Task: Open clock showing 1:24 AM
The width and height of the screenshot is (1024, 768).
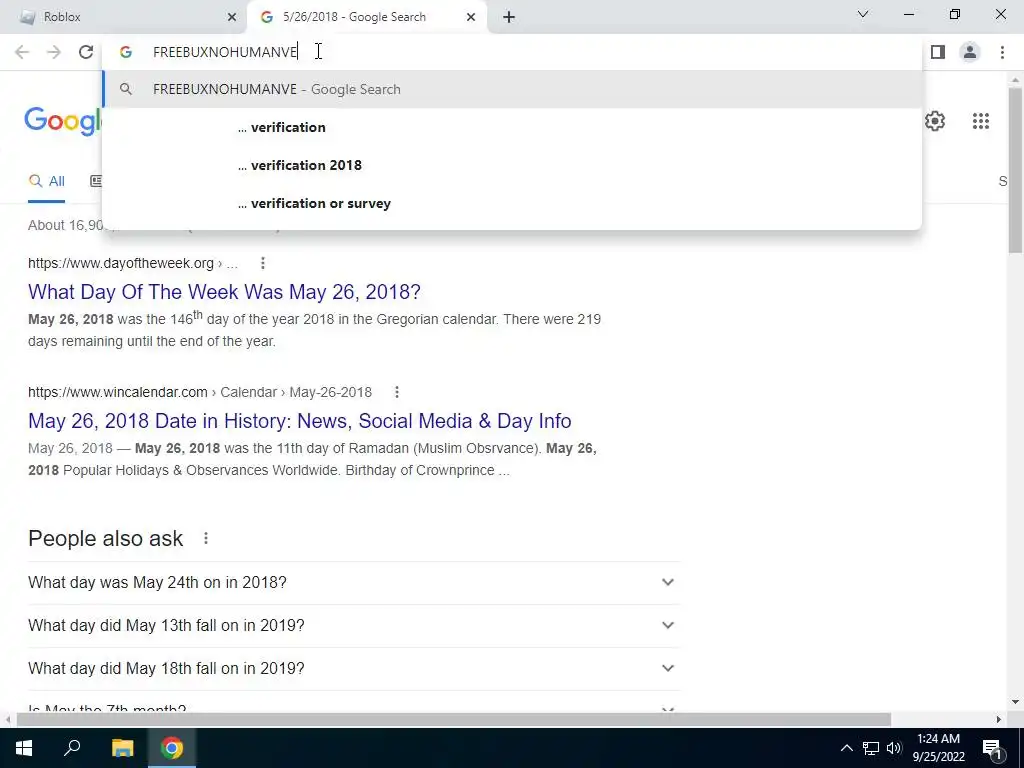Action: (938, 748)
